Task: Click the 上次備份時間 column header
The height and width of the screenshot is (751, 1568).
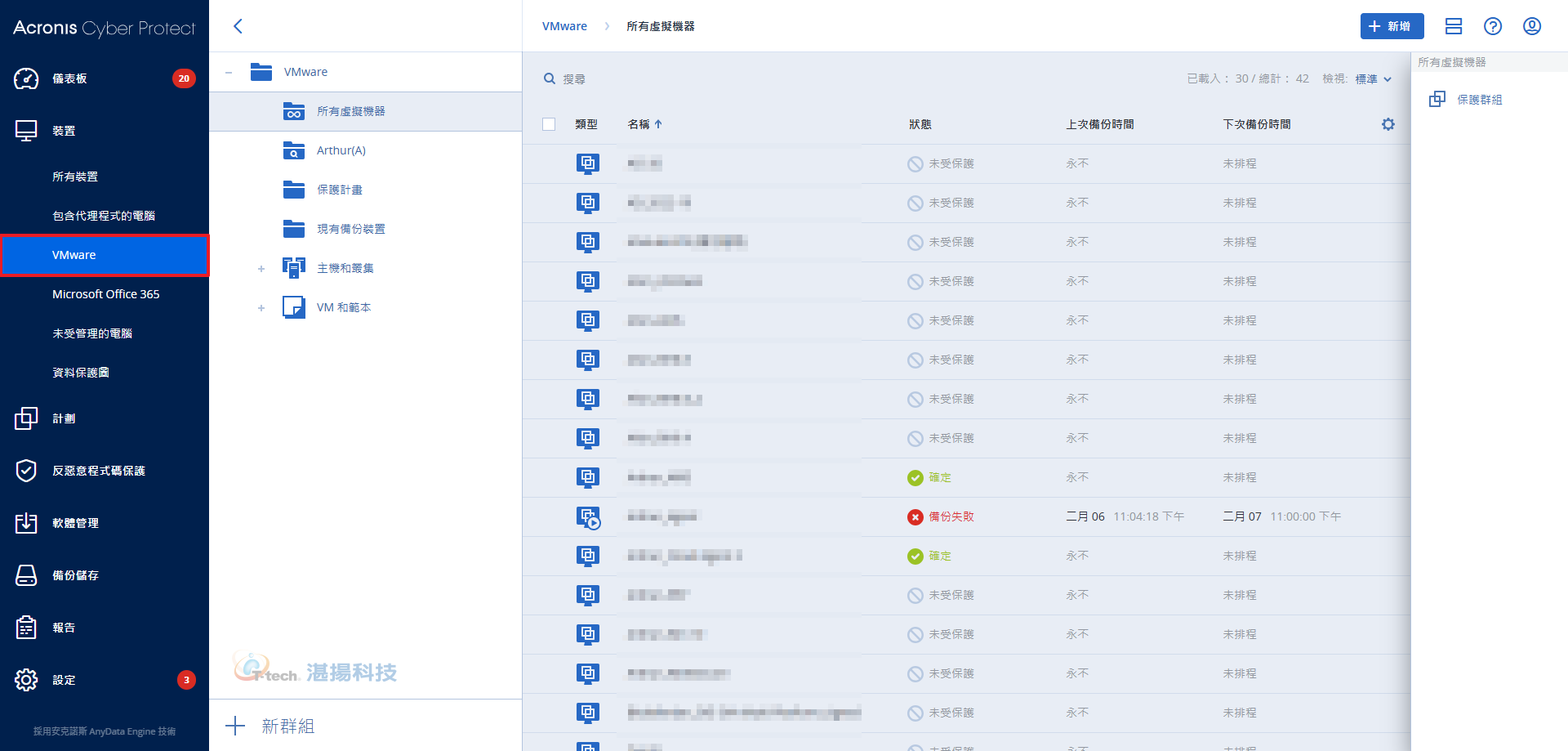Action: click(1100, 124)
